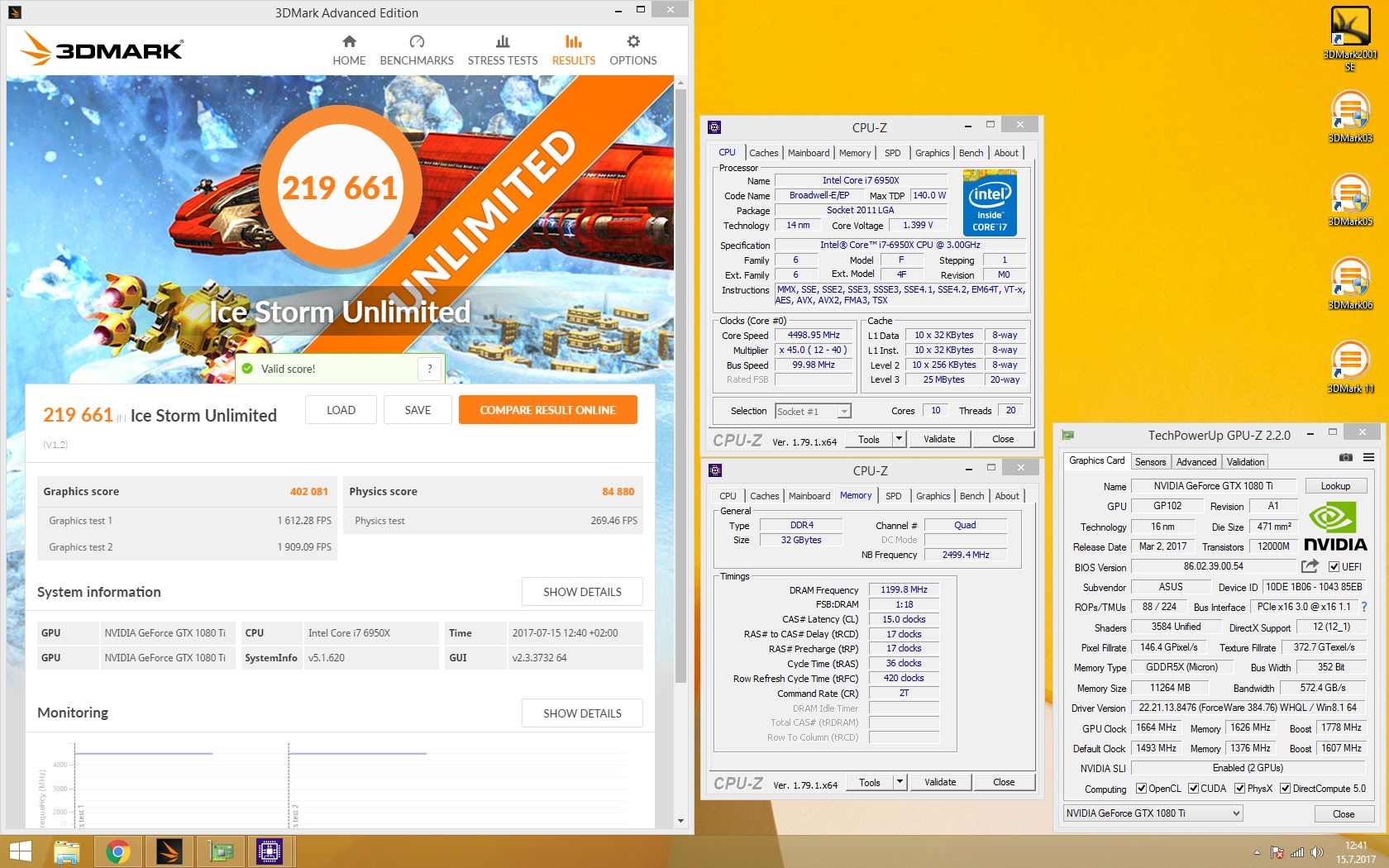Image resolution: width=1389 pixels, height=868 pixels.
Task: Open the Windows Start button
Action: pyautogui.click(x=20, y=851)
